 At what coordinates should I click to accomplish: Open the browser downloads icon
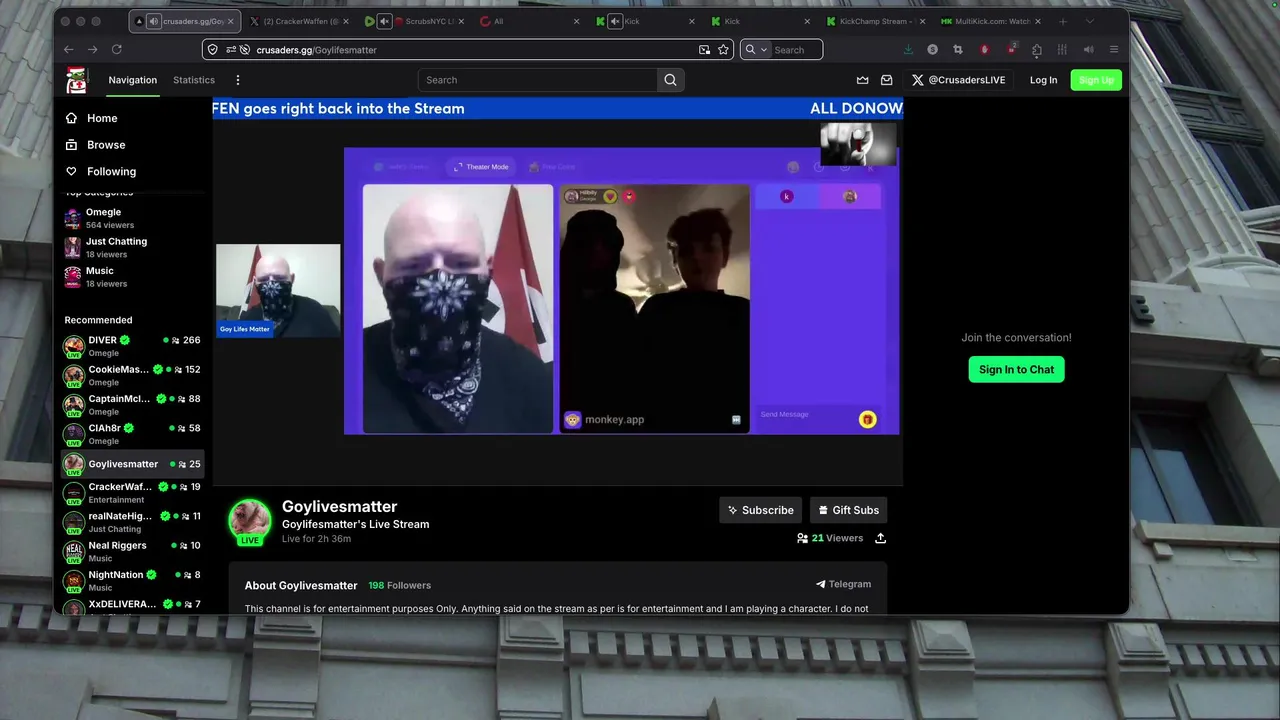908,49
